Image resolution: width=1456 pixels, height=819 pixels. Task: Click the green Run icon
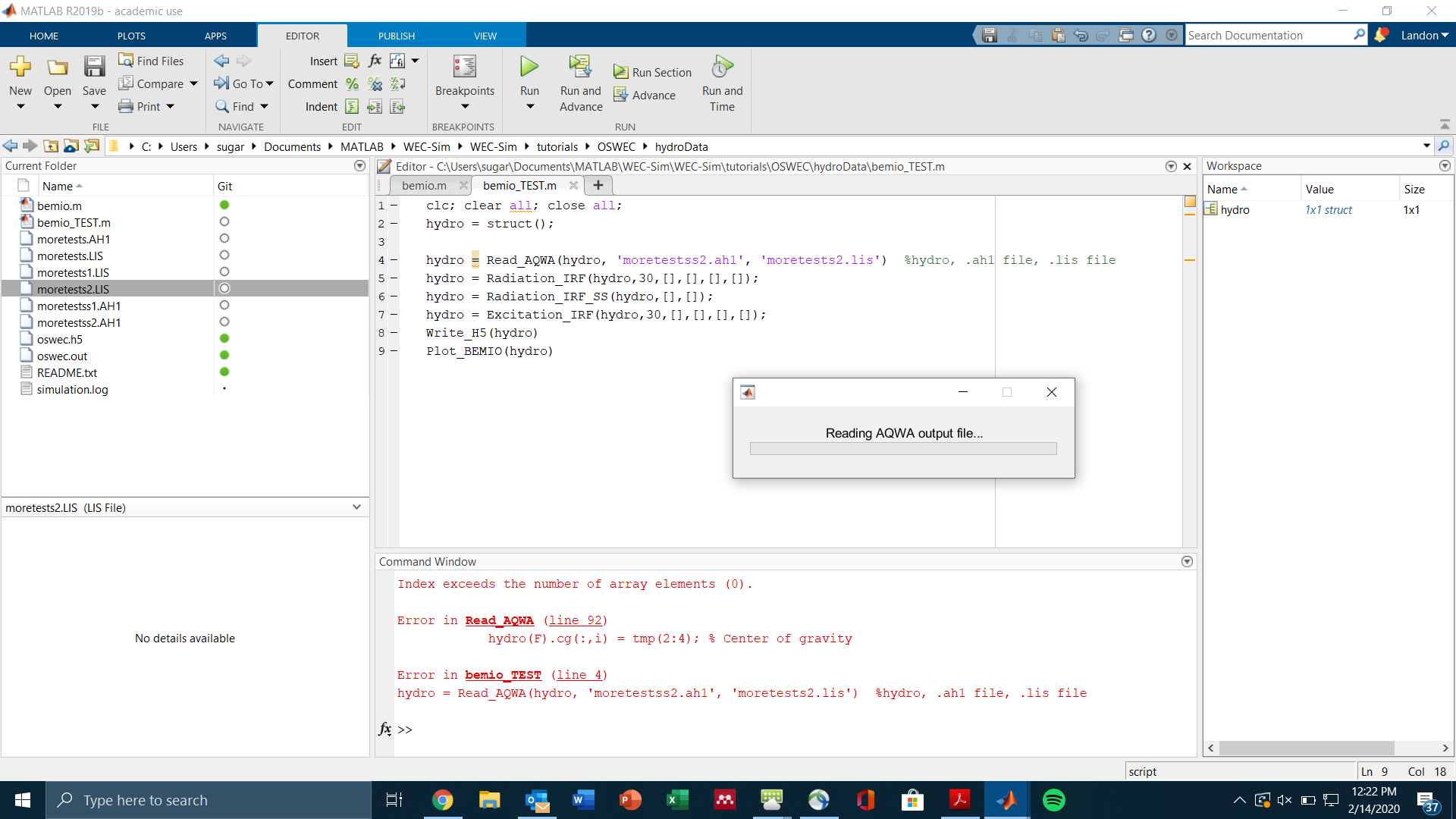click(529, 67)
